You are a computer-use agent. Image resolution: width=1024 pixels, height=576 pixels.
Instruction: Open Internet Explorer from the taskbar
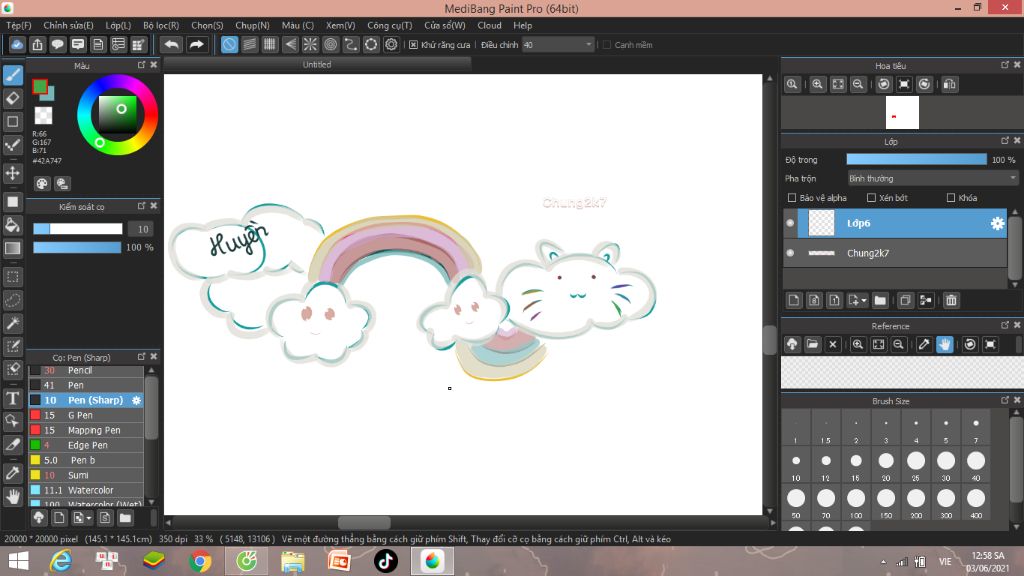tap(61, 562)
